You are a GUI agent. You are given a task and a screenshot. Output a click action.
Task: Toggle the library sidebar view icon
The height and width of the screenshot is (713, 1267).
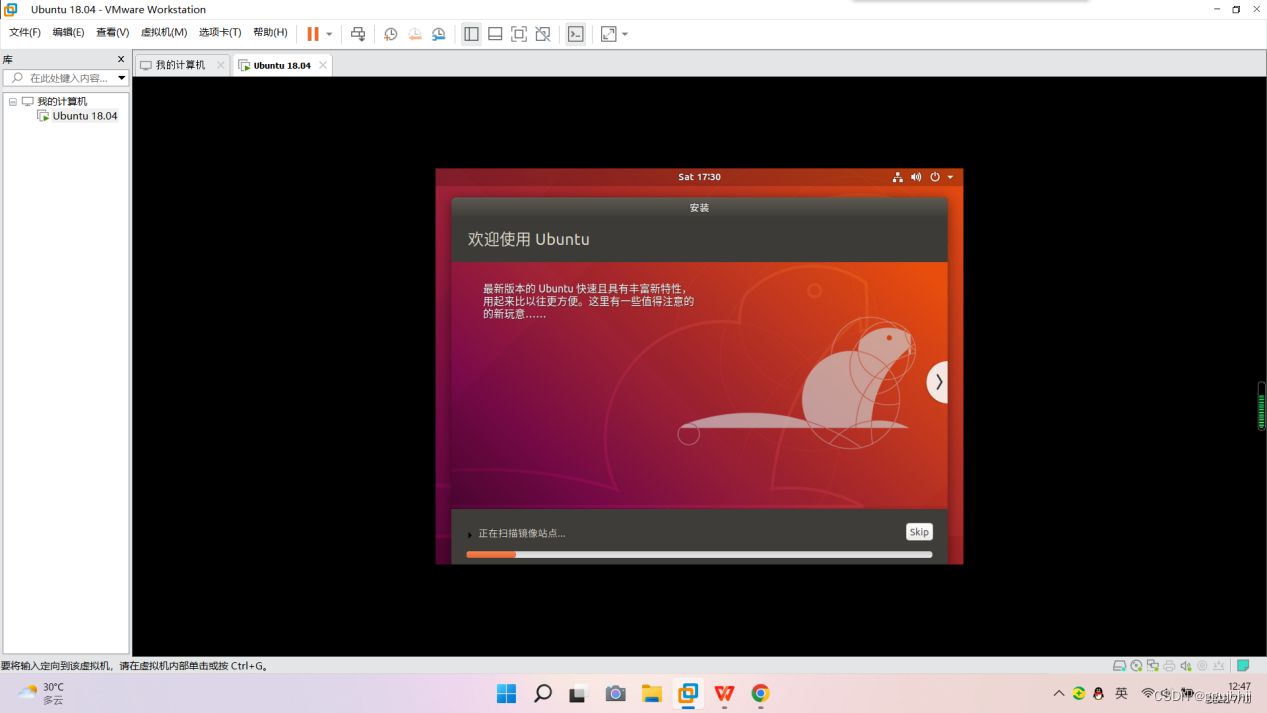[471, 34]
